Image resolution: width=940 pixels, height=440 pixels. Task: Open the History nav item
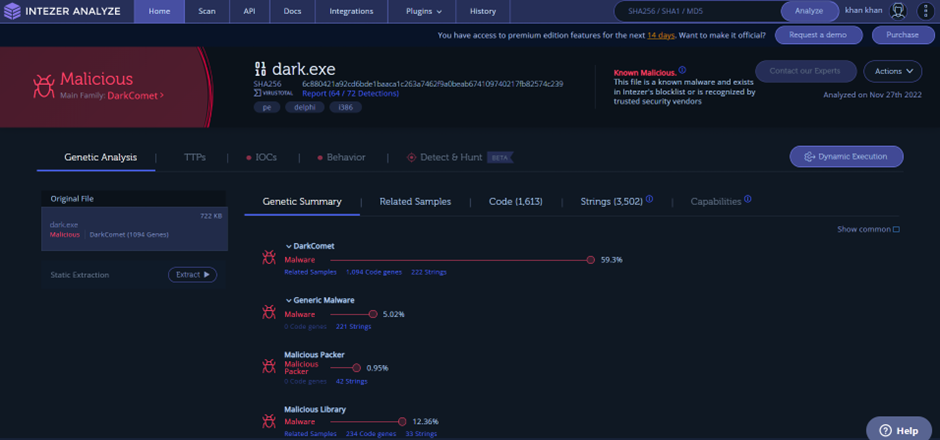tap(483, 11)
